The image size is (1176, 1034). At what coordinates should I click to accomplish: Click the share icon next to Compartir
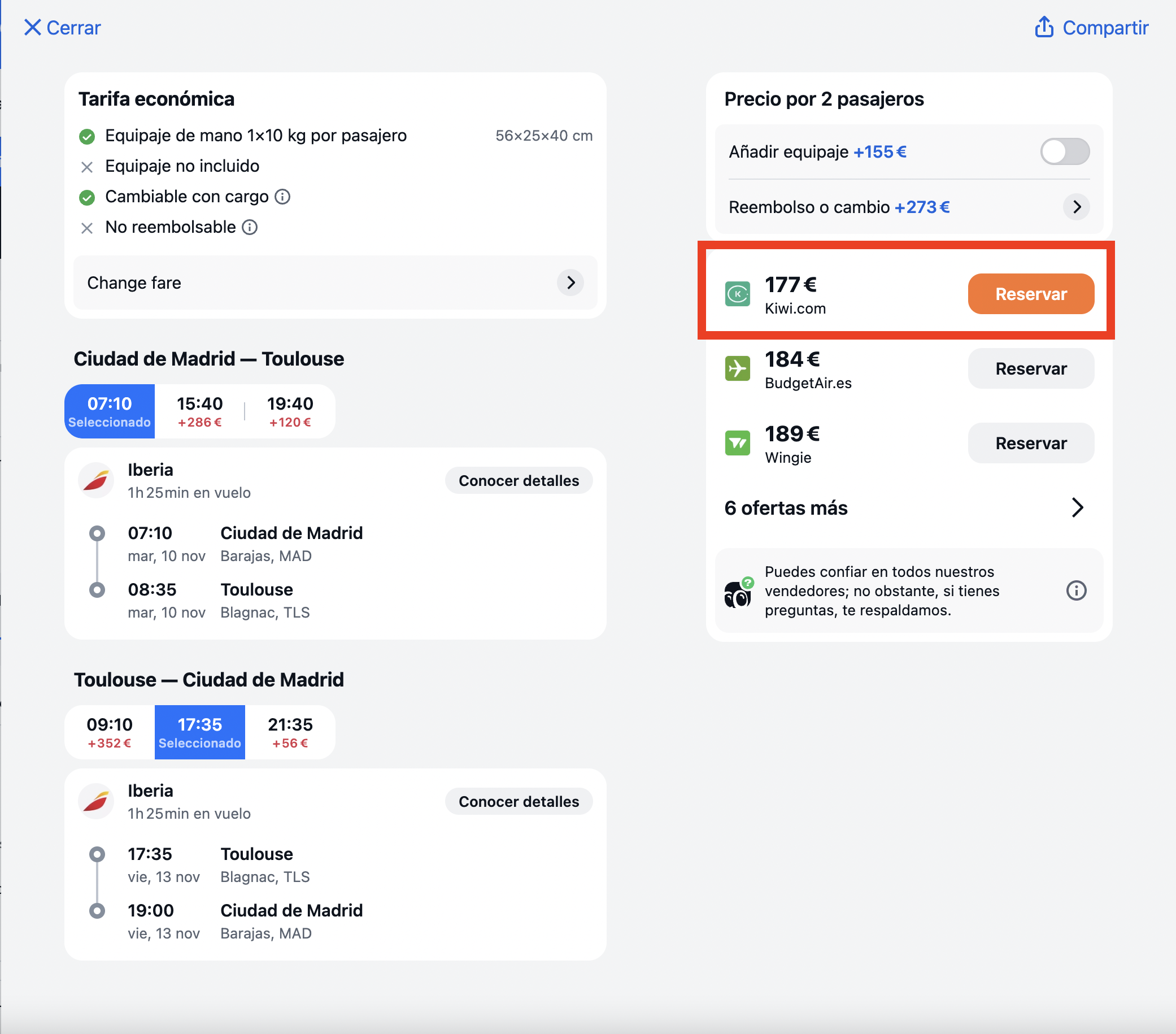coord(1044,27)
